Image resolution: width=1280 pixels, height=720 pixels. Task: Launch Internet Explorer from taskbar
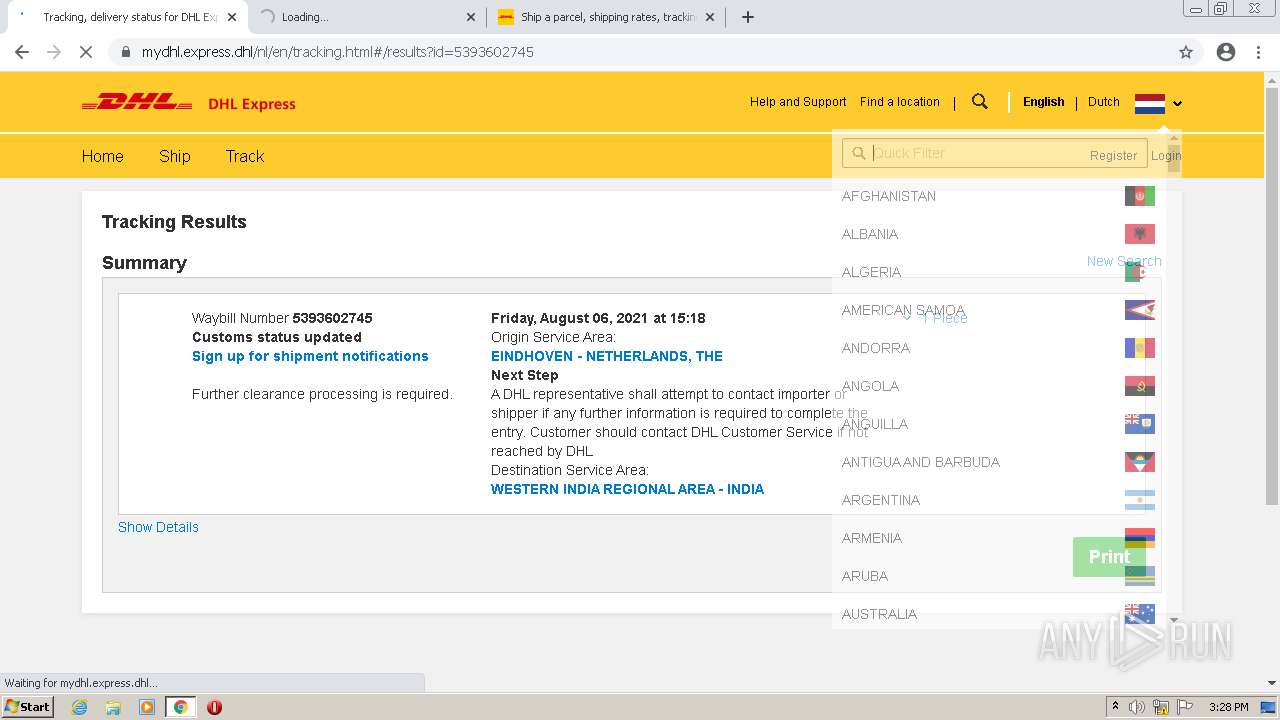[x=80, y=707]
